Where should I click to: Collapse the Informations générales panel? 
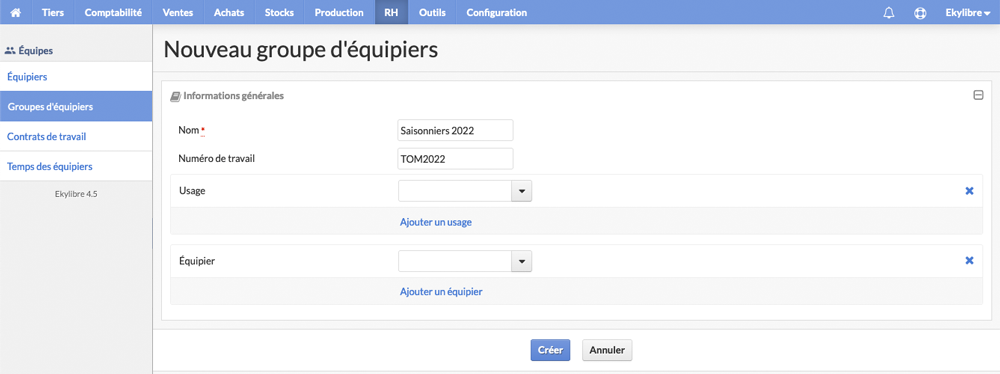point(978,96)
